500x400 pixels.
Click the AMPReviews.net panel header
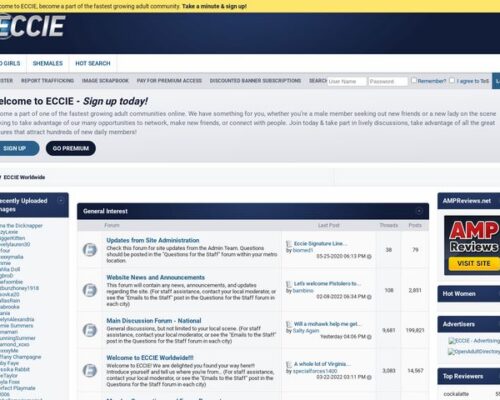(x=469, y=201)
